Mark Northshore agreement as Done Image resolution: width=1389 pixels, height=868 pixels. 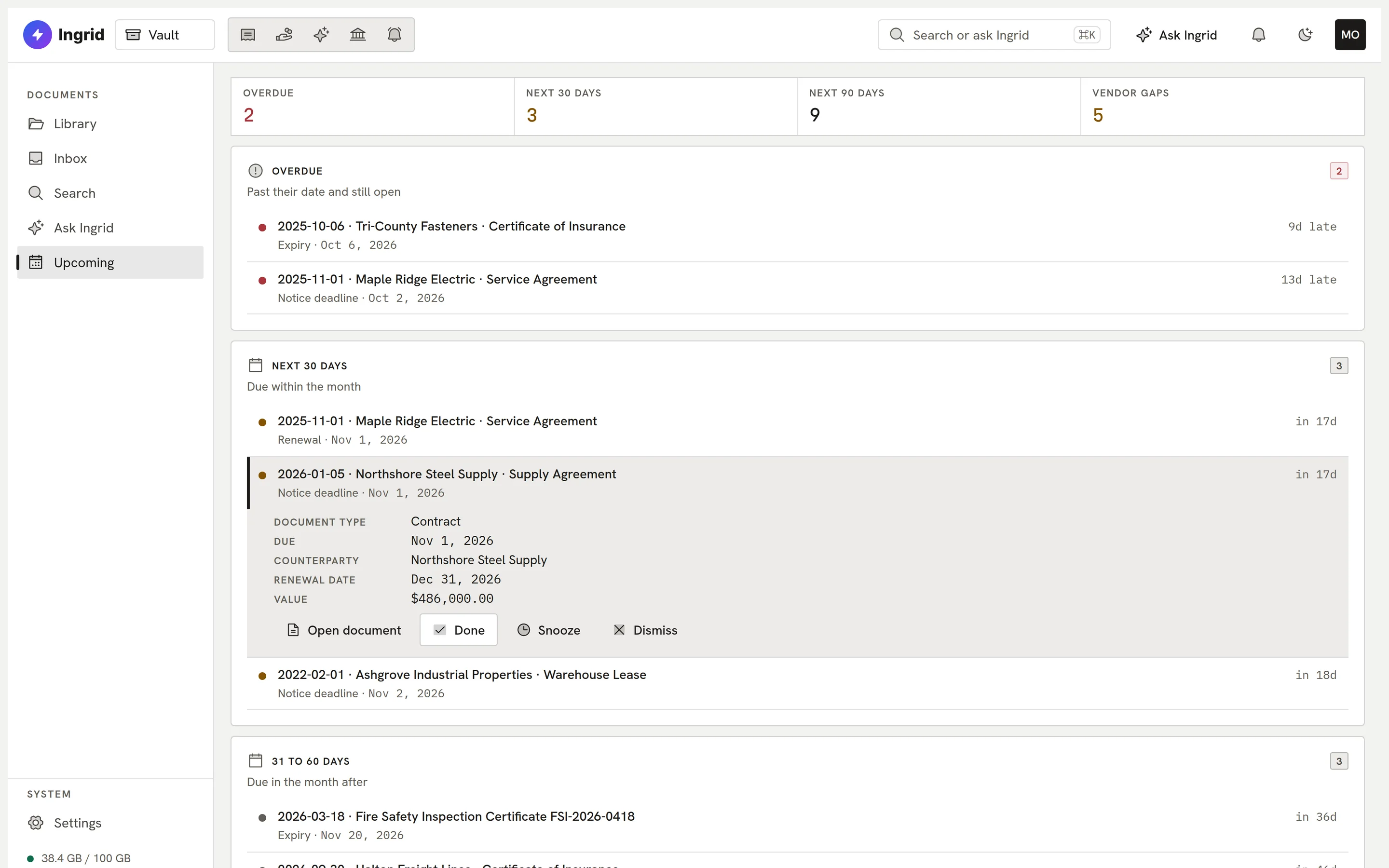(459, 630)
